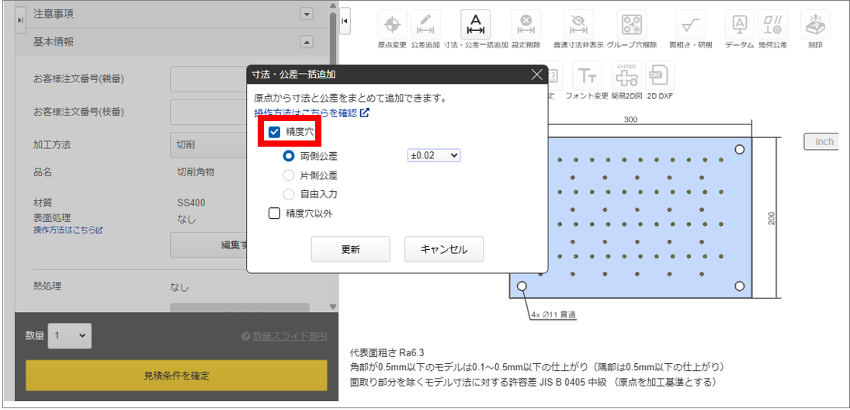Uncheck the 精度穴 checkbox

pyautogui.click(x=274, y=132)
